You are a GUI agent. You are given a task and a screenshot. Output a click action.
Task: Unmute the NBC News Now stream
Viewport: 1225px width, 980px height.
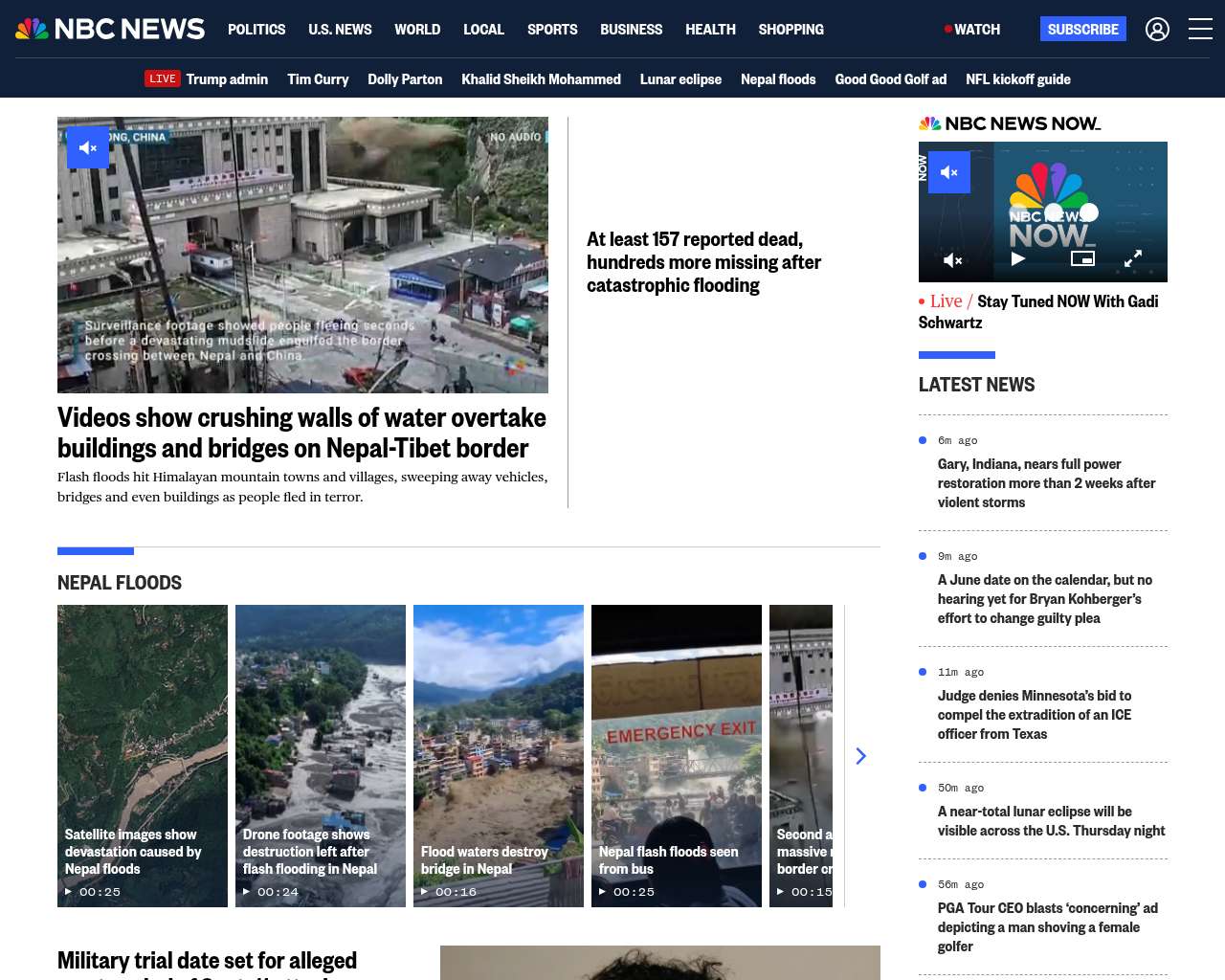click(x=949, y=172)
